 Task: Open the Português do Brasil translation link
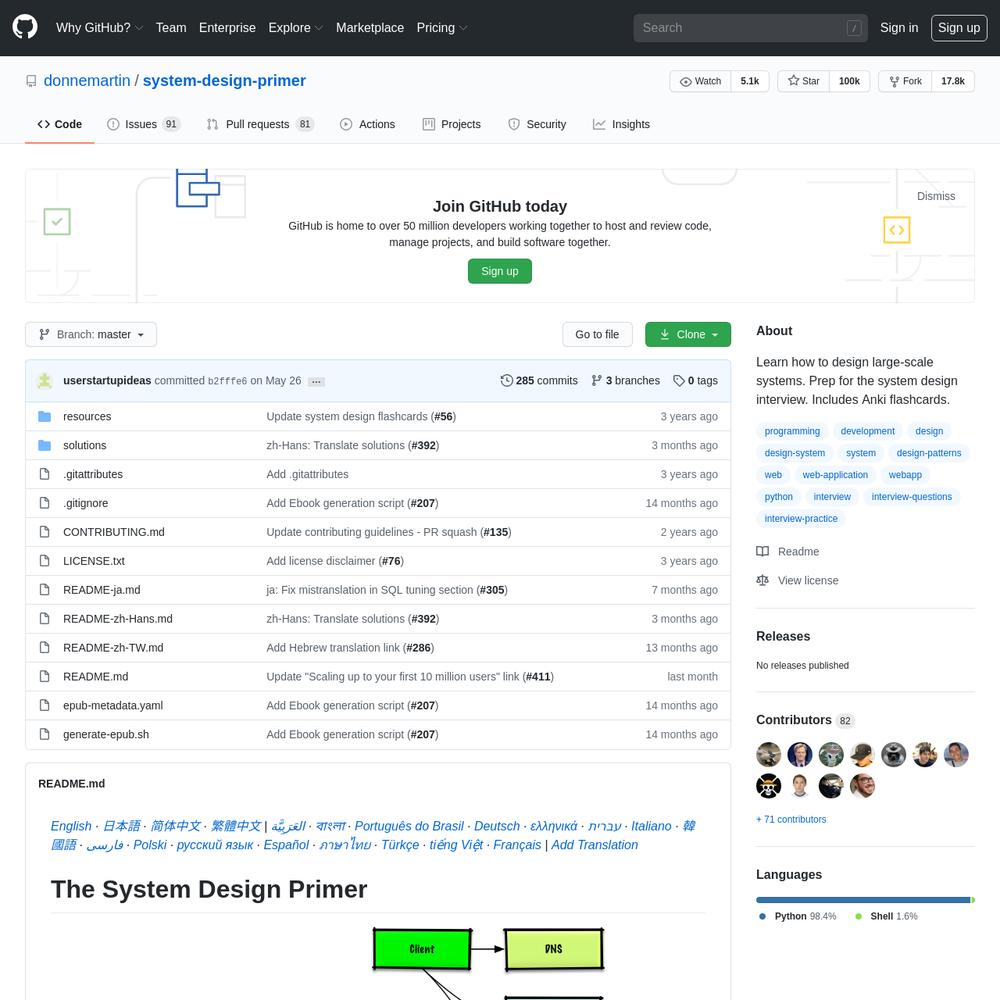pyautogui.click(x=409, y=826)
